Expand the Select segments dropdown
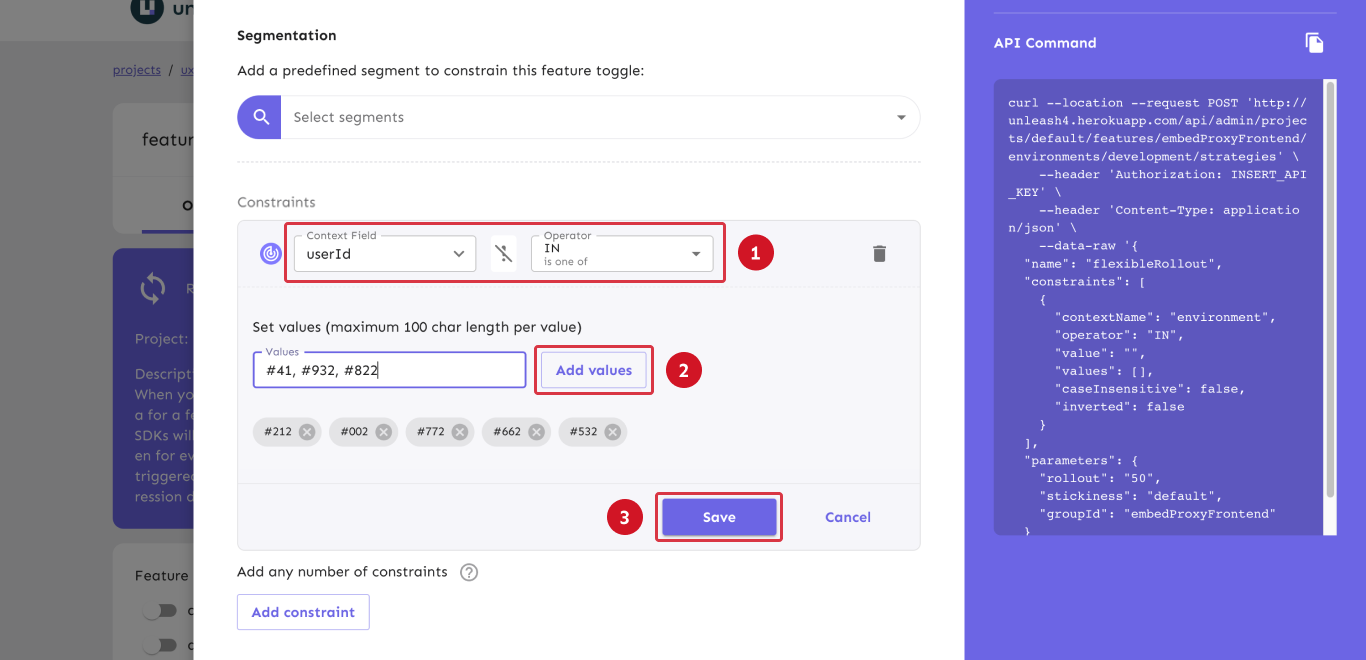The image size is (1366, 660). pos(901,118)
